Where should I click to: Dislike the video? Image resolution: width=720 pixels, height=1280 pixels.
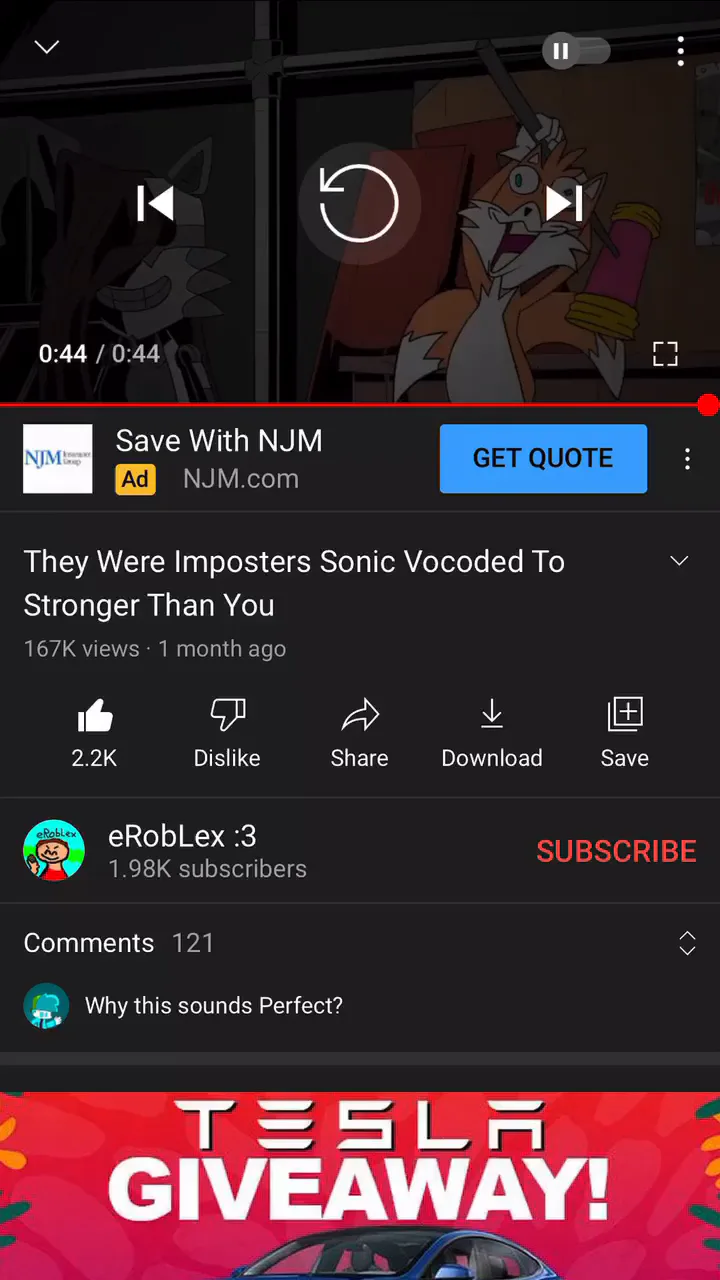pyautogui.click(x=227, y=734)
